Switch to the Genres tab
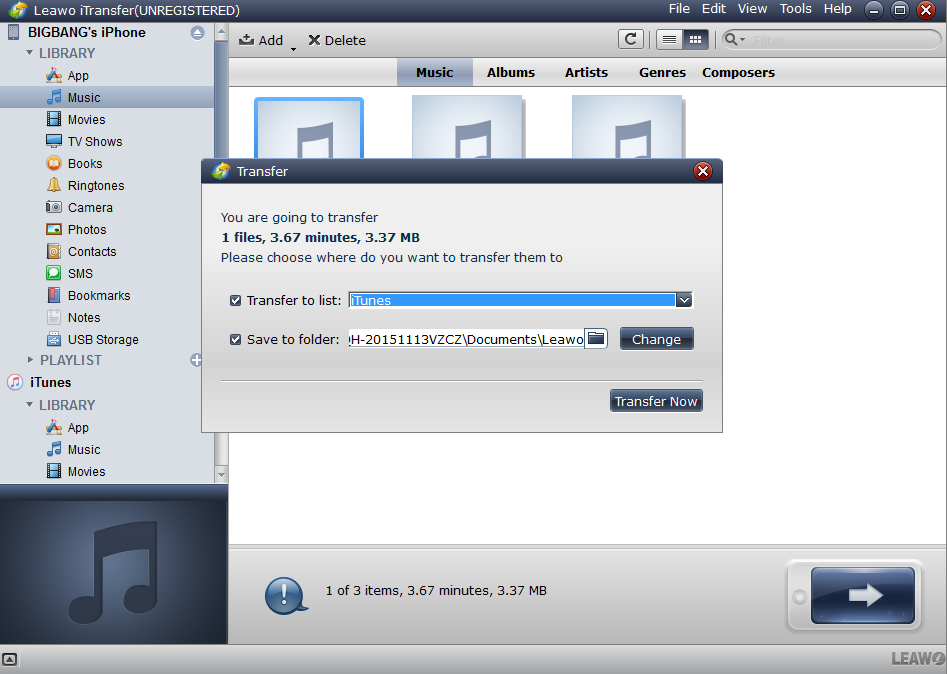Screen dimensions: 947x674 (x=662, y=72)
